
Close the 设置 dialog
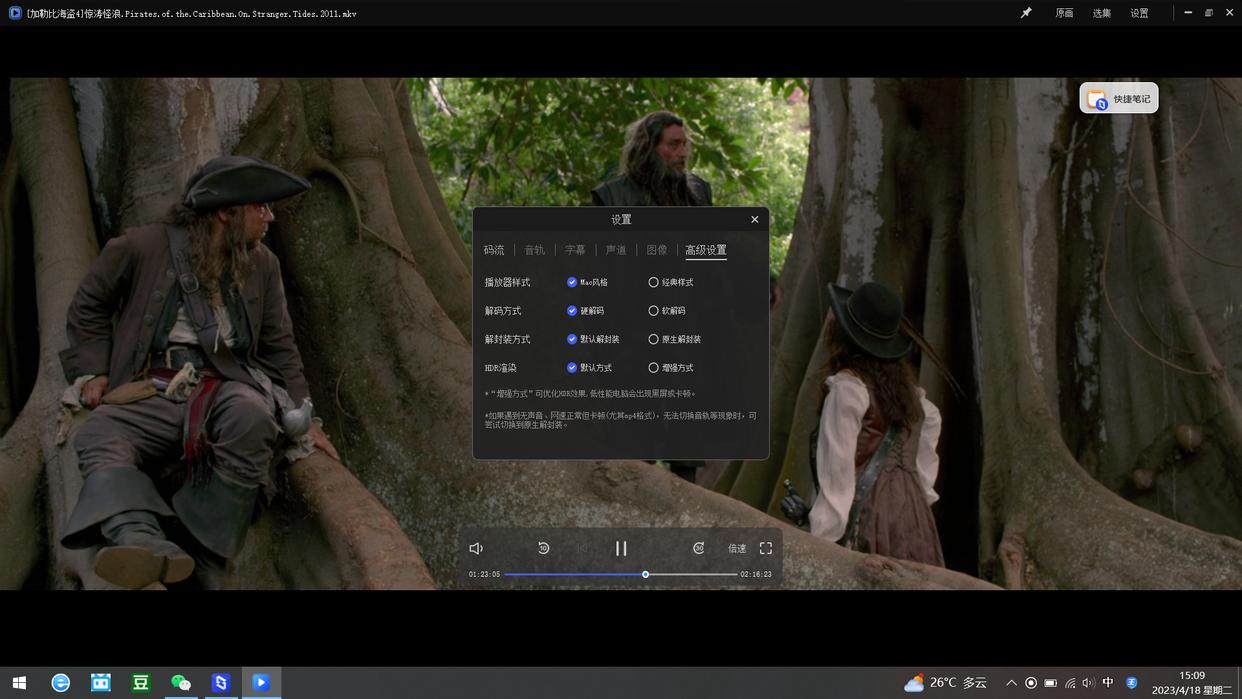(x=755, y=219)
